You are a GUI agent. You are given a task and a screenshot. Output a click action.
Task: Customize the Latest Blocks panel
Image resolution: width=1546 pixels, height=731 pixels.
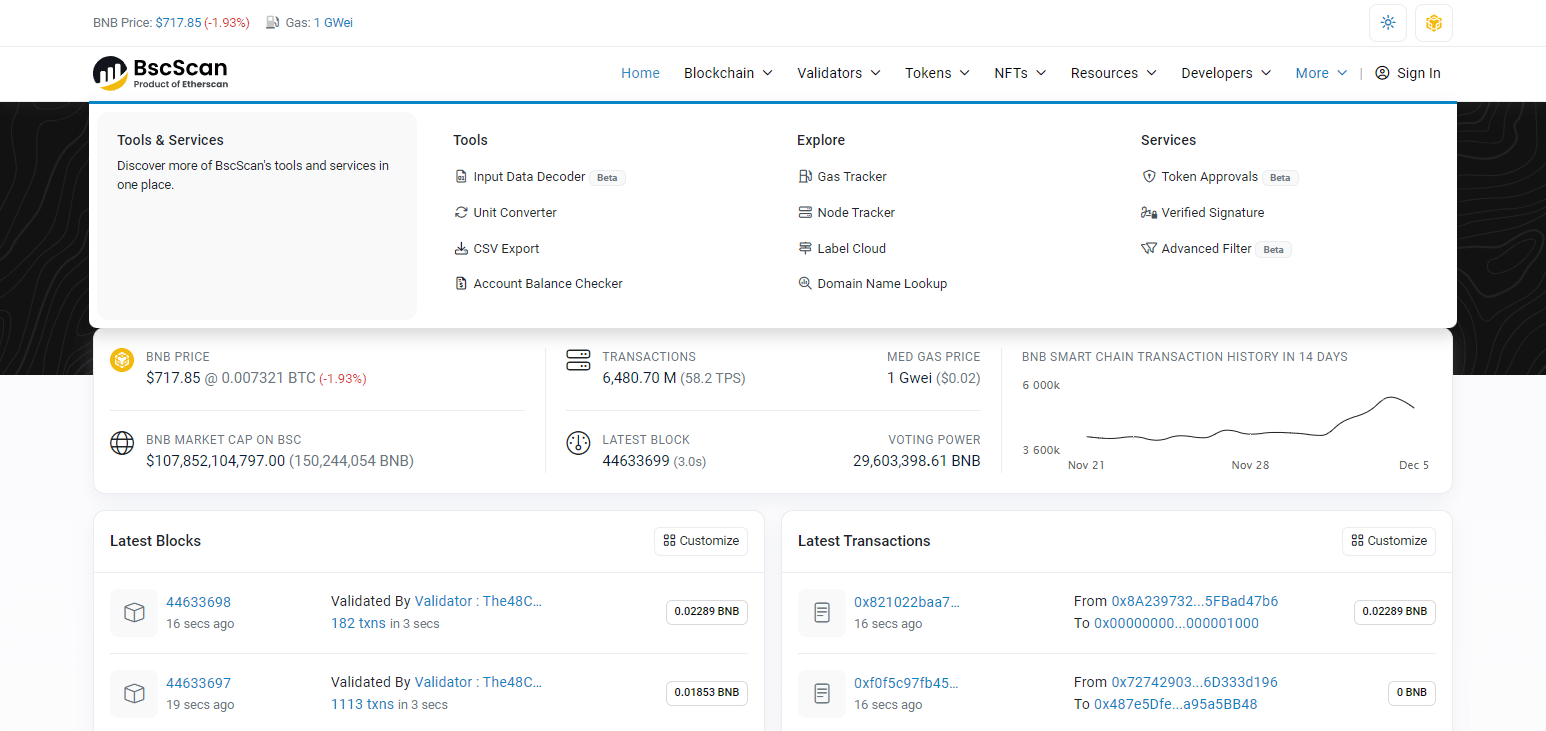pyautogui.click(x=701, y=541)
